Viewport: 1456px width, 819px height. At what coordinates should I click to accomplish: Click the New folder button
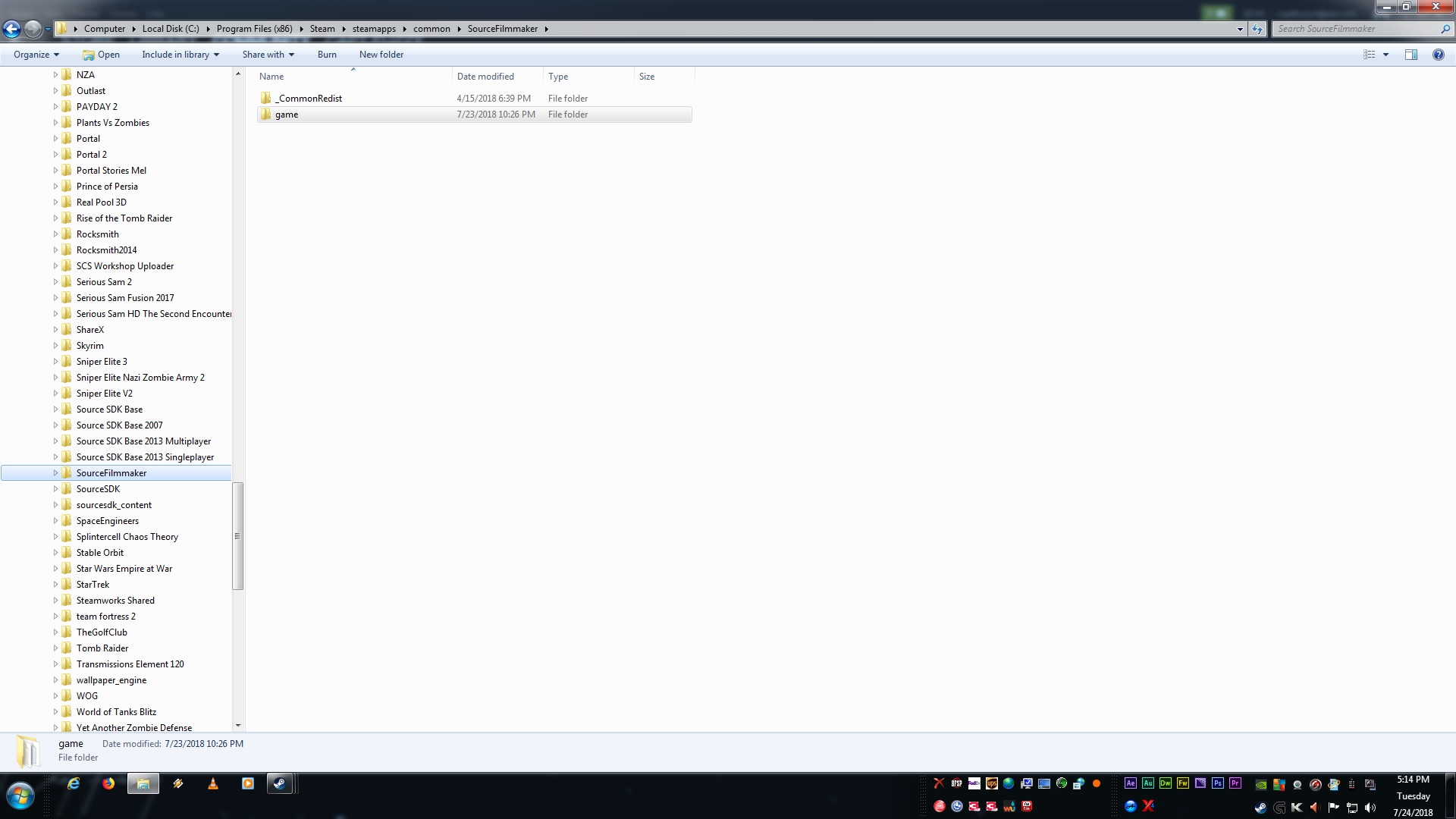(381, 55)
